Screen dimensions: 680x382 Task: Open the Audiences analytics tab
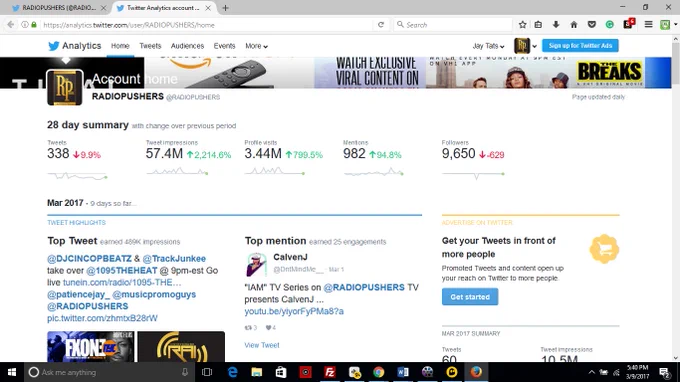coord(187,46)
